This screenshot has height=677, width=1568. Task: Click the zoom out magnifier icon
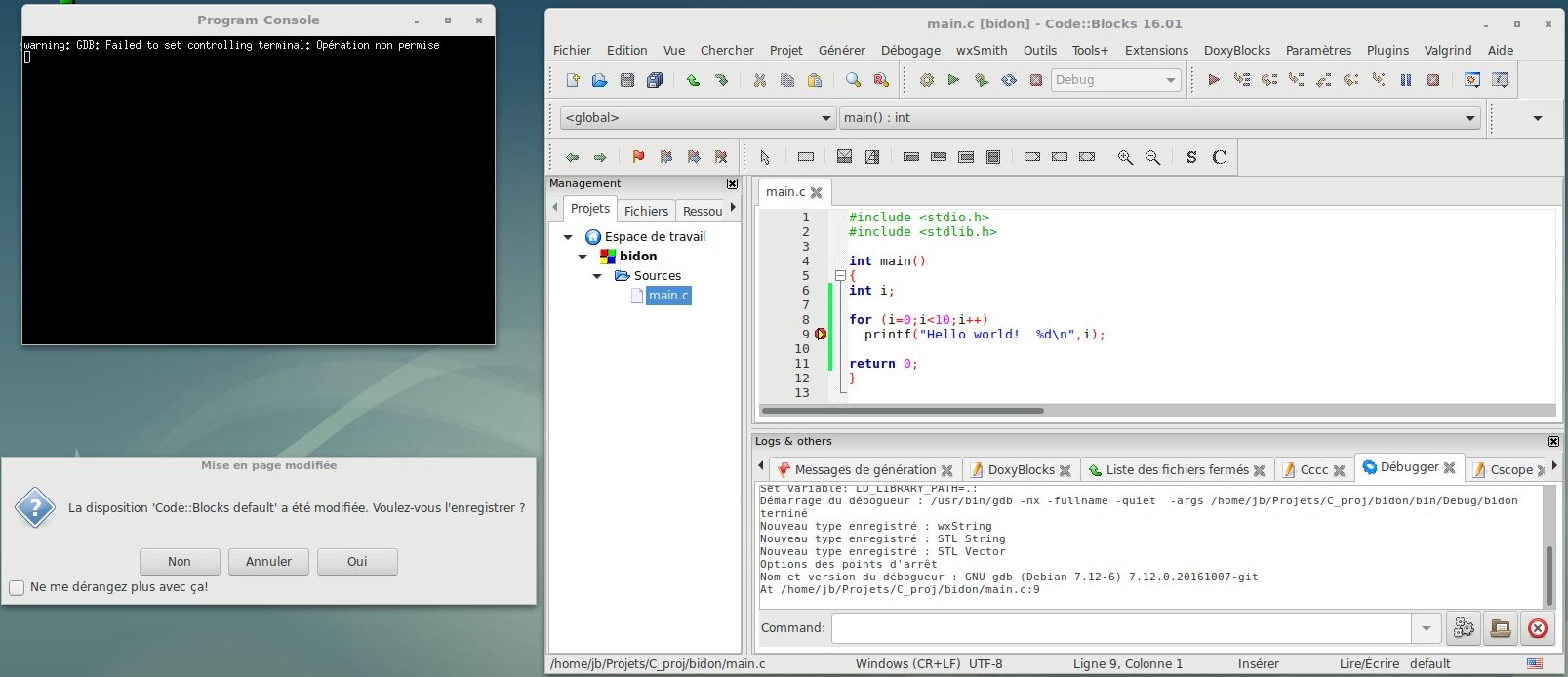tap(1152, 157)
